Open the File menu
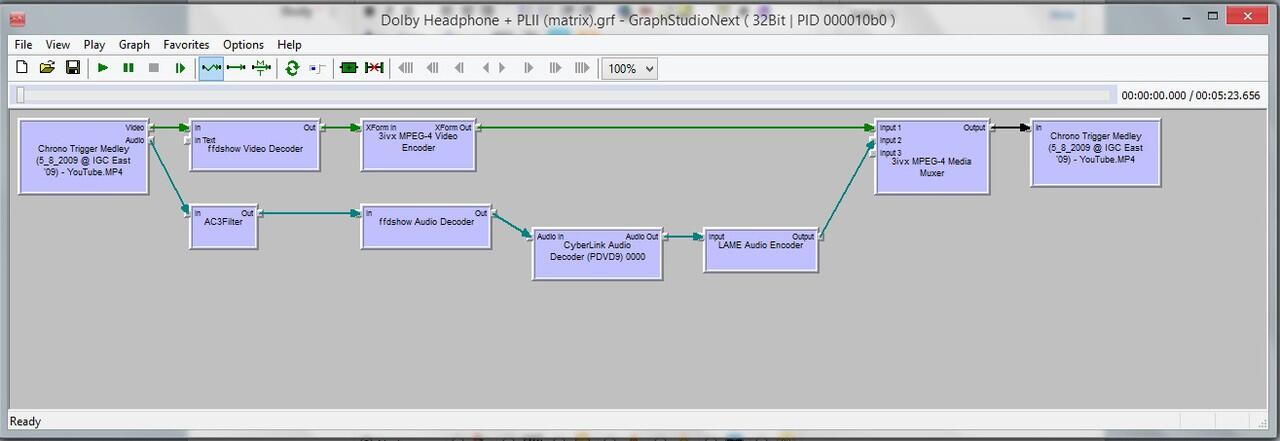 (x=23, y=44)
